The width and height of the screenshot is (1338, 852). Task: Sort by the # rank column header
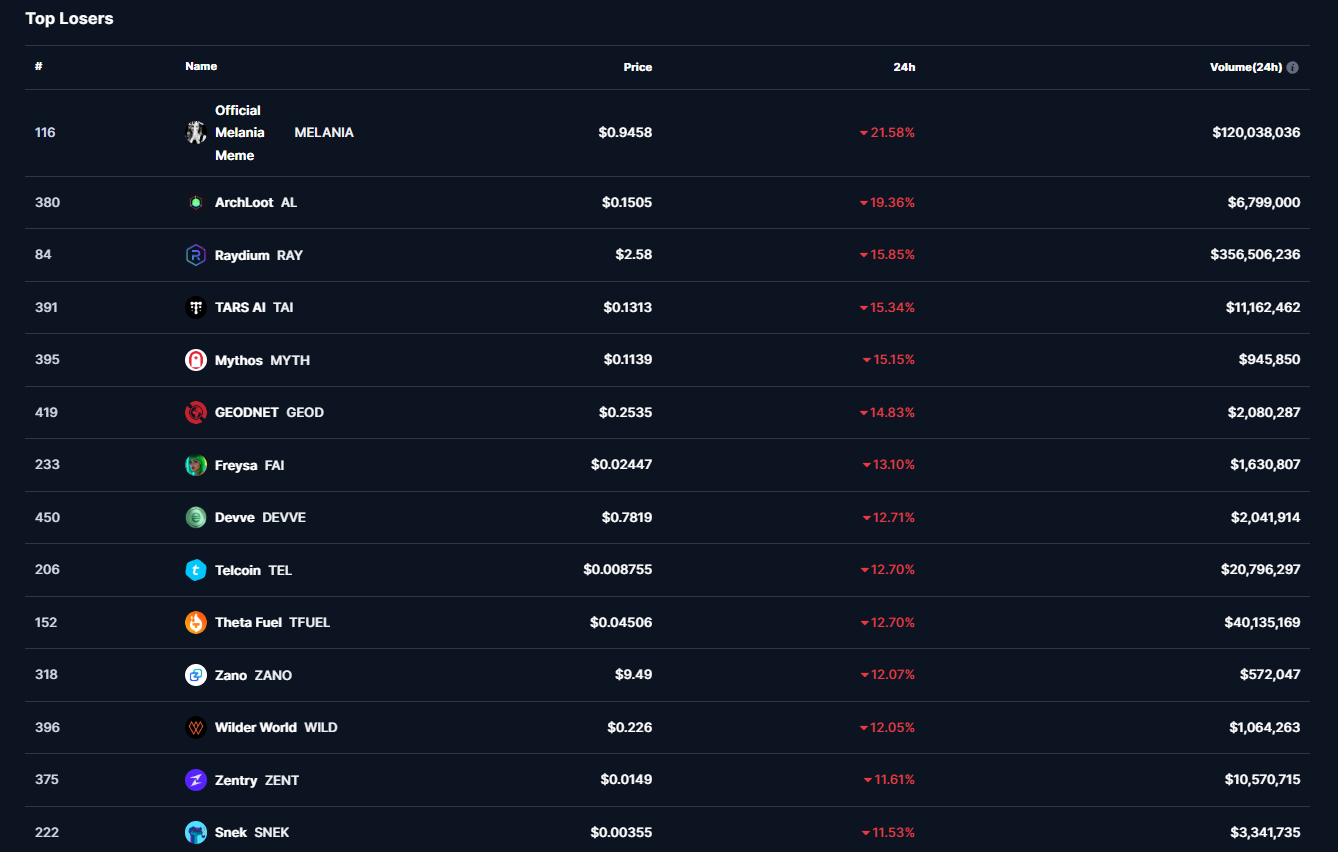tap(38, 66)
